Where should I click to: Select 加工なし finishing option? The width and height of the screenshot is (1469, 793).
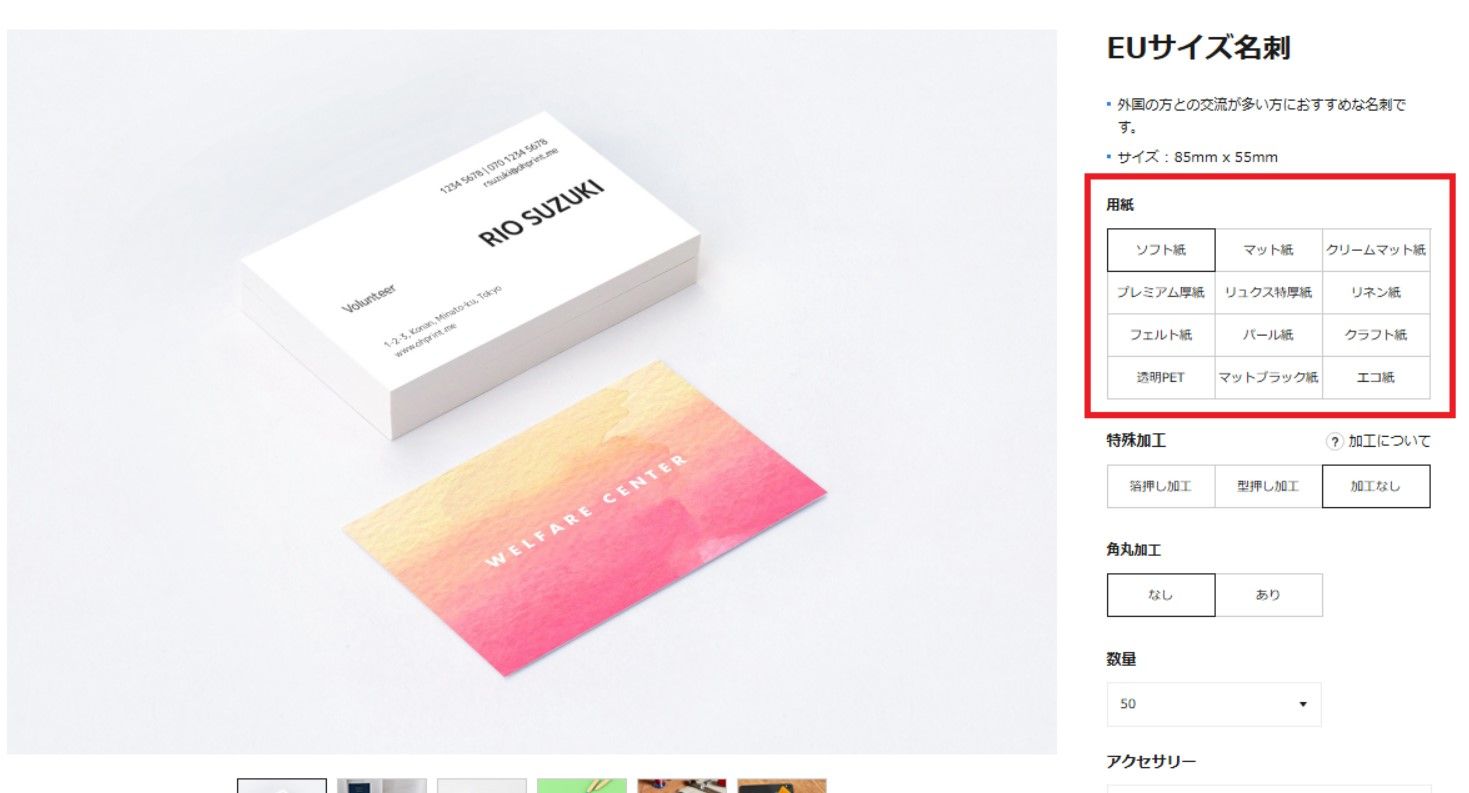coord(1376,487)
